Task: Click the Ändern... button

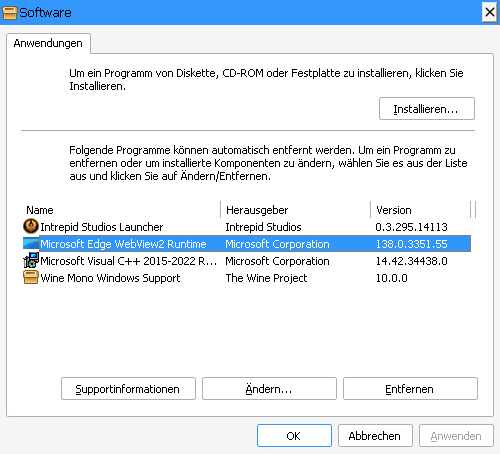Action: coord(269,389)
